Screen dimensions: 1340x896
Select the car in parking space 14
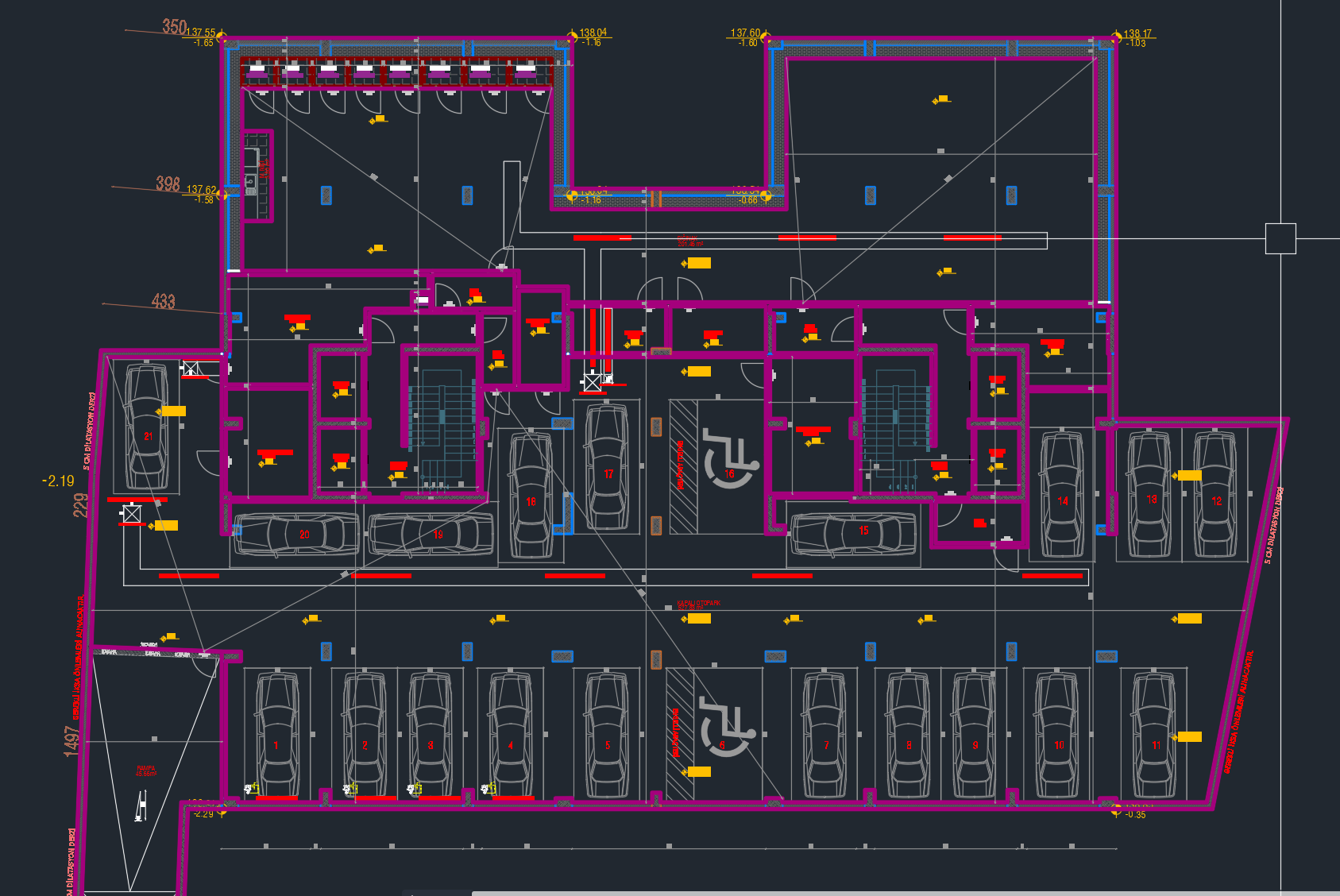[1062, 494]
